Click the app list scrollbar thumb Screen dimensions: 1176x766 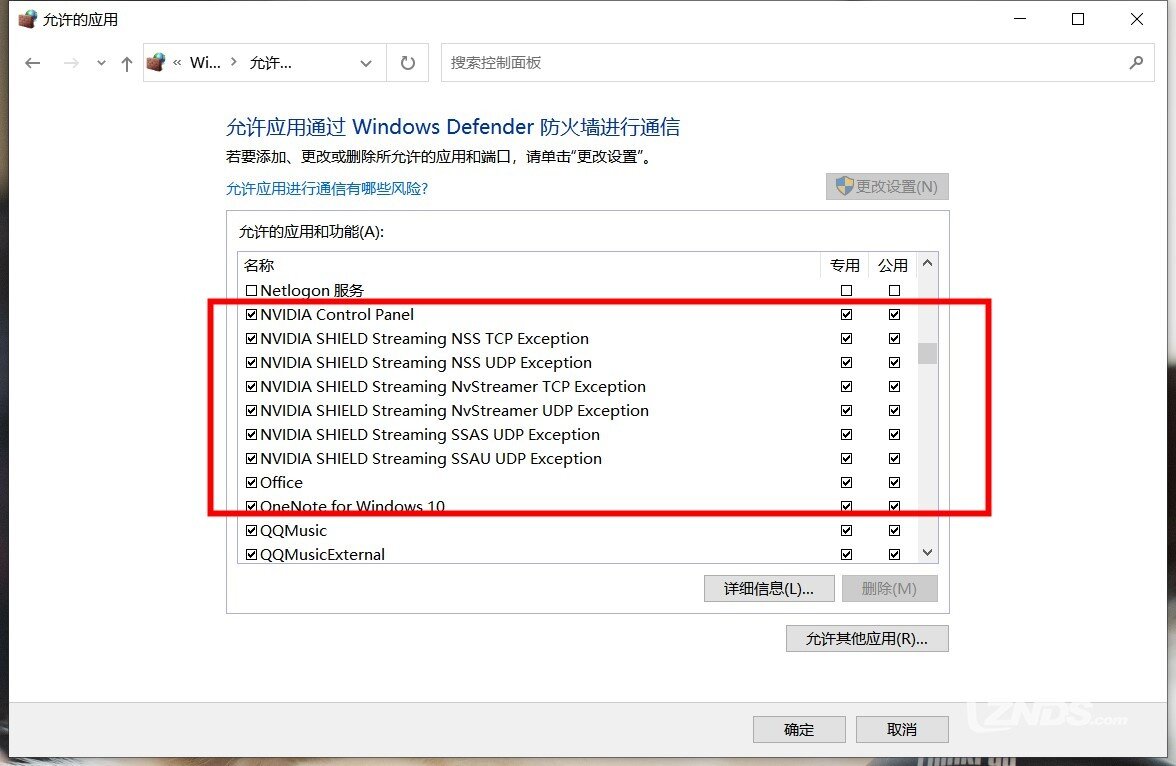click(928, 353)
